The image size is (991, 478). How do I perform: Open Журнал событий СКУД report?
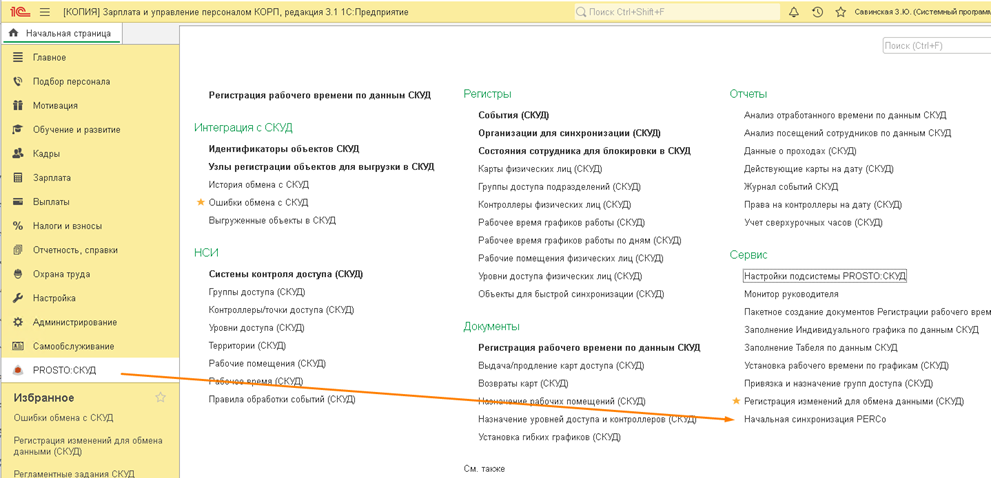(x=791, y=187)
